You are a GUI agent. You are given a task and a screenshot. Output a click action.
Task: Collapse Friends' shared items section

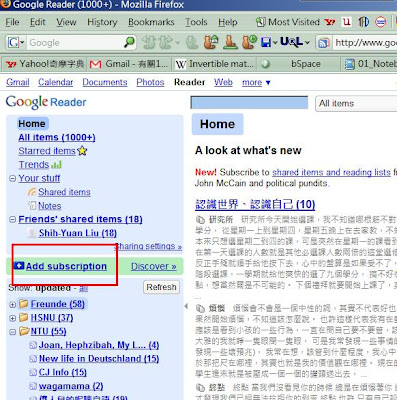click(x=13, y=219)
